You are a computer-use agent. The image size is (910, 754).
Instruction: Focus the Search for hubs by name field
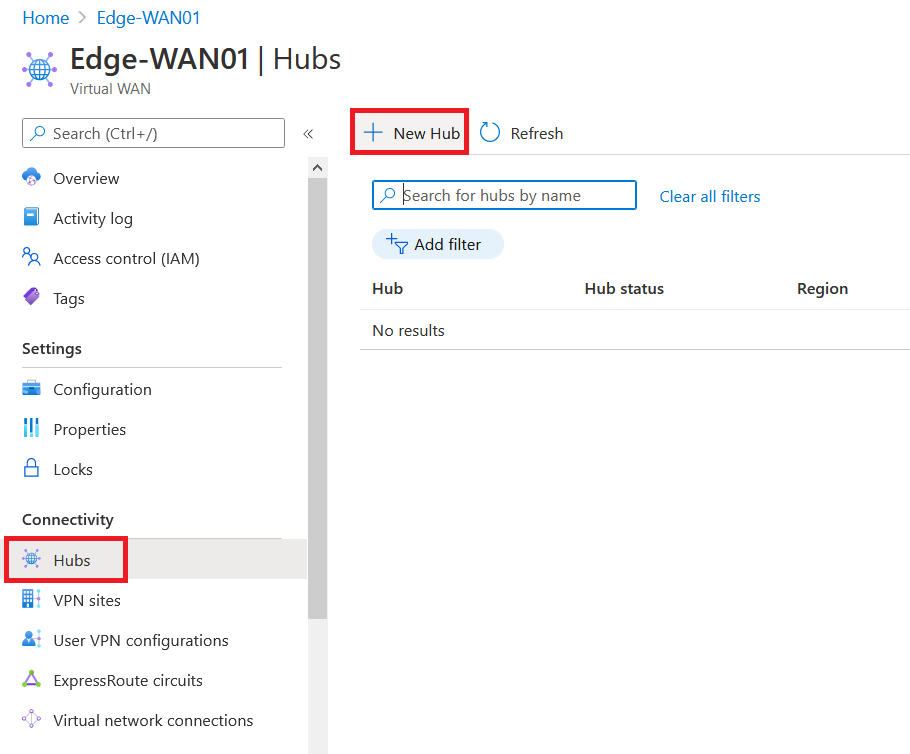pos(504,195)
